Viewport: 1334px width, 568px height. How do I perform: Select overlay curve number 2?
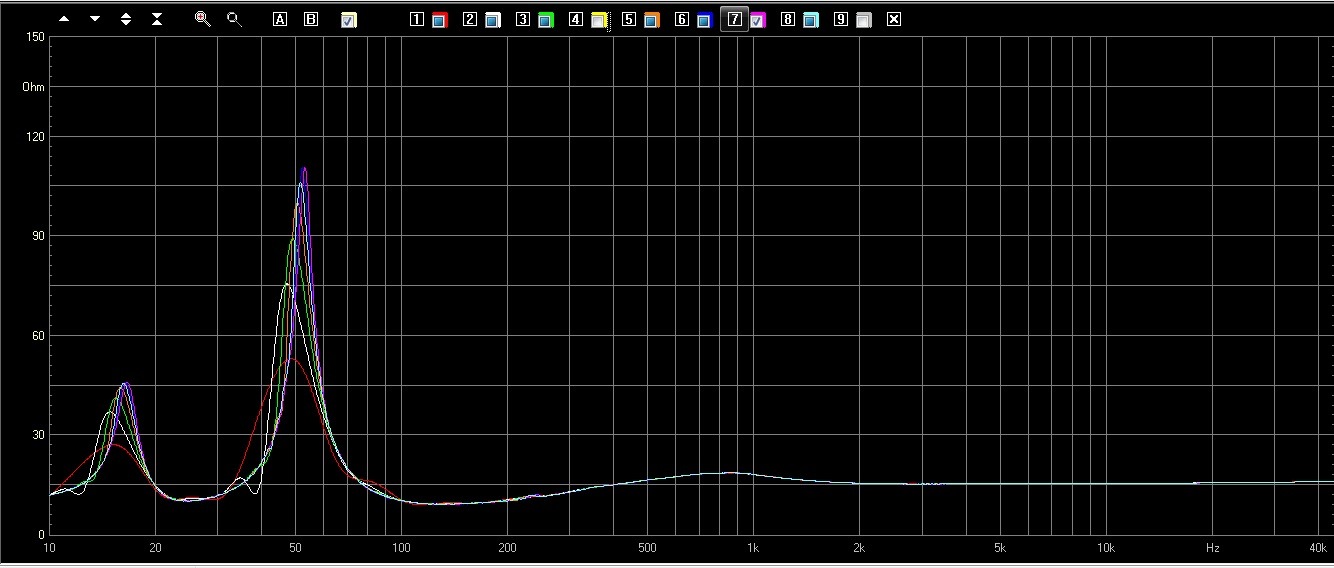coord(470,19)
